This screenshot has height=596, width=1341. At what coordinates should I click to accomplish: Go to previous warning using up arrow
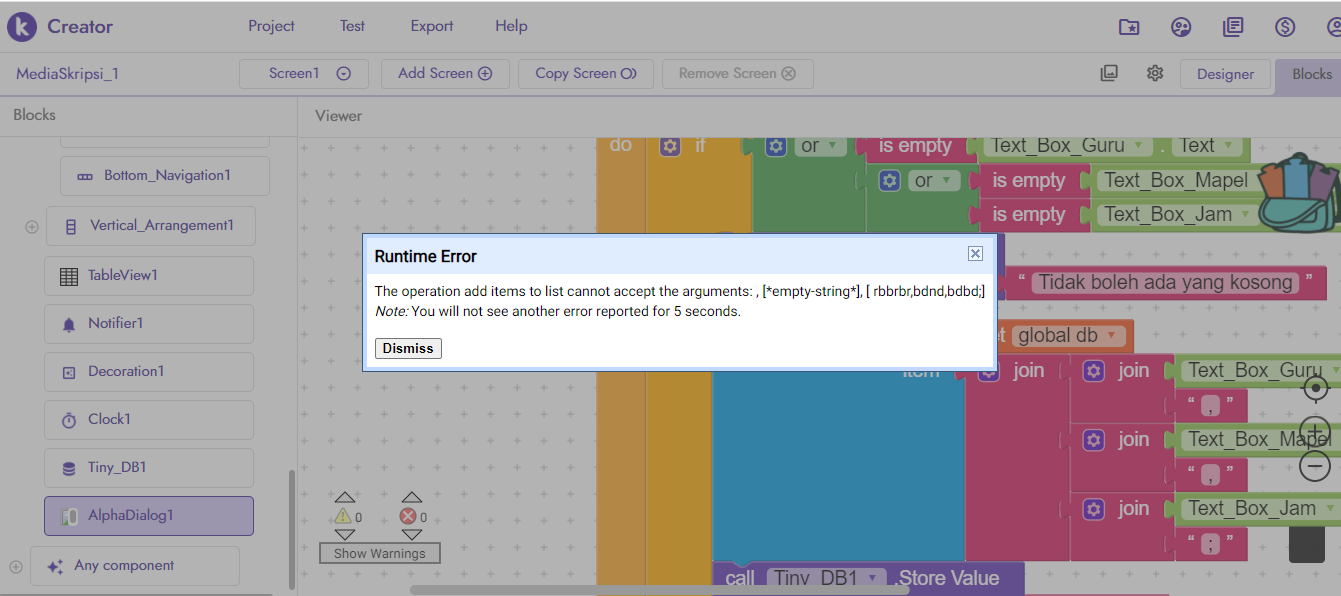coord(345,497)
